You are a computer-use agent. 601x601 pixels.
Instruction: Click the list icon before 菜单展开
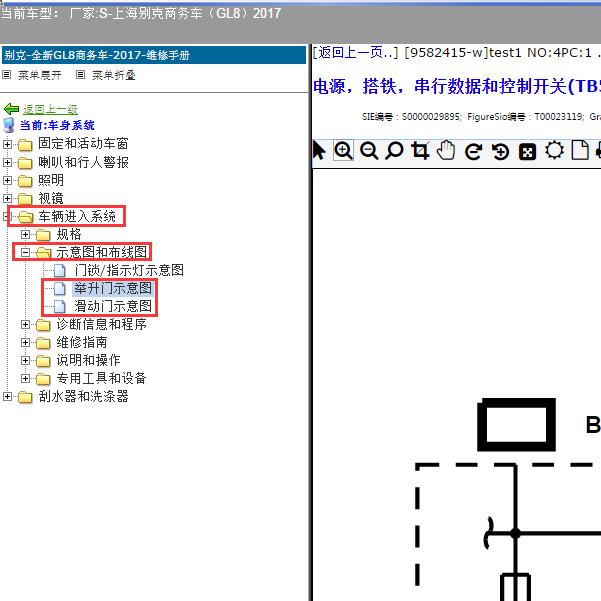click(7, 75)
